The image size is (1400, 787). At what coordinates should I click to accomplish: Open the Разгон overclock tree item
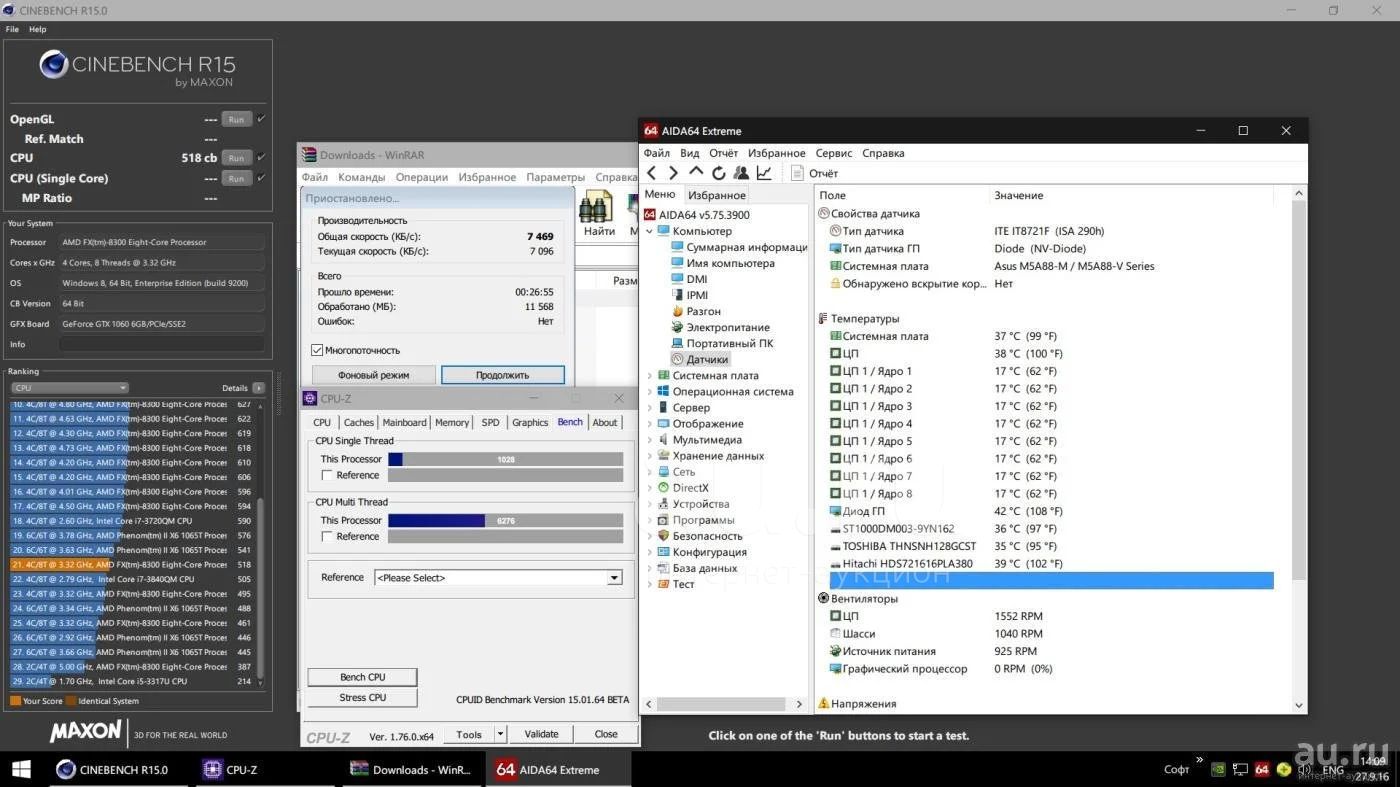click(x=695, y=311)
